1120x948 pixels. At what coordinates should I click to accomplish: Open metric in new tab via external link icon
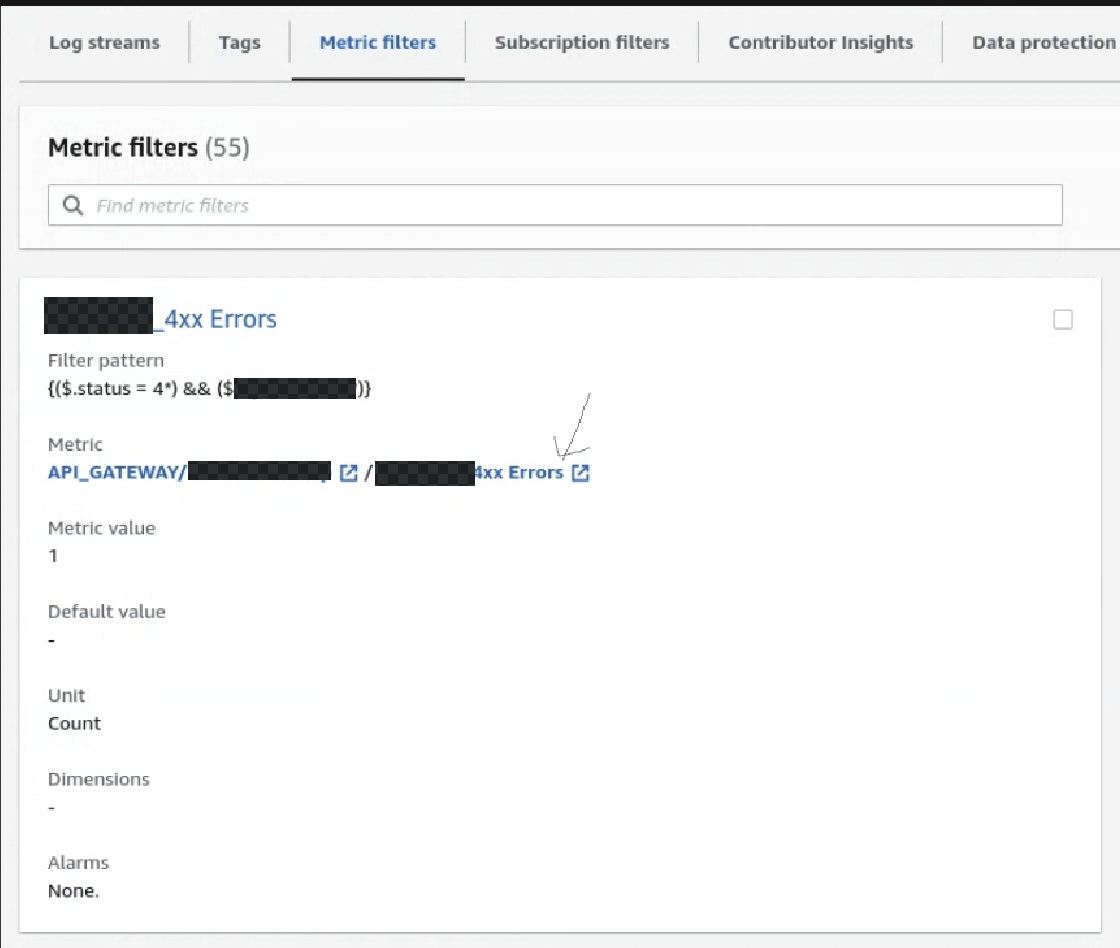coord(580,473)
